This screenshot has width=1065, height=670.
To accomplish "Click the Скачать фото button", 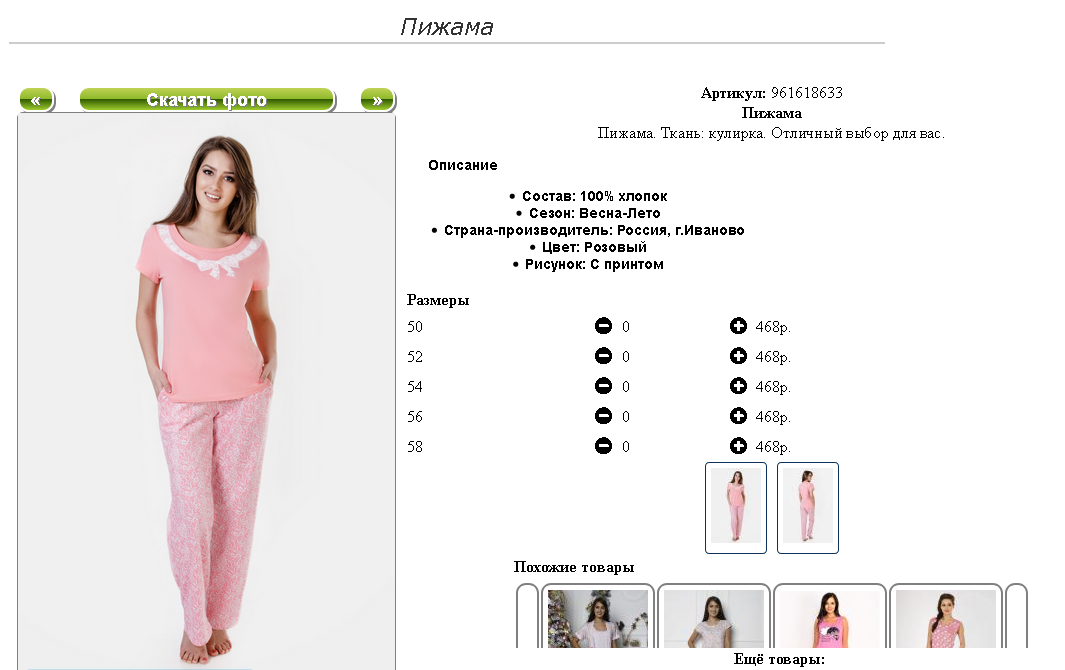I will tap(207, 100).
